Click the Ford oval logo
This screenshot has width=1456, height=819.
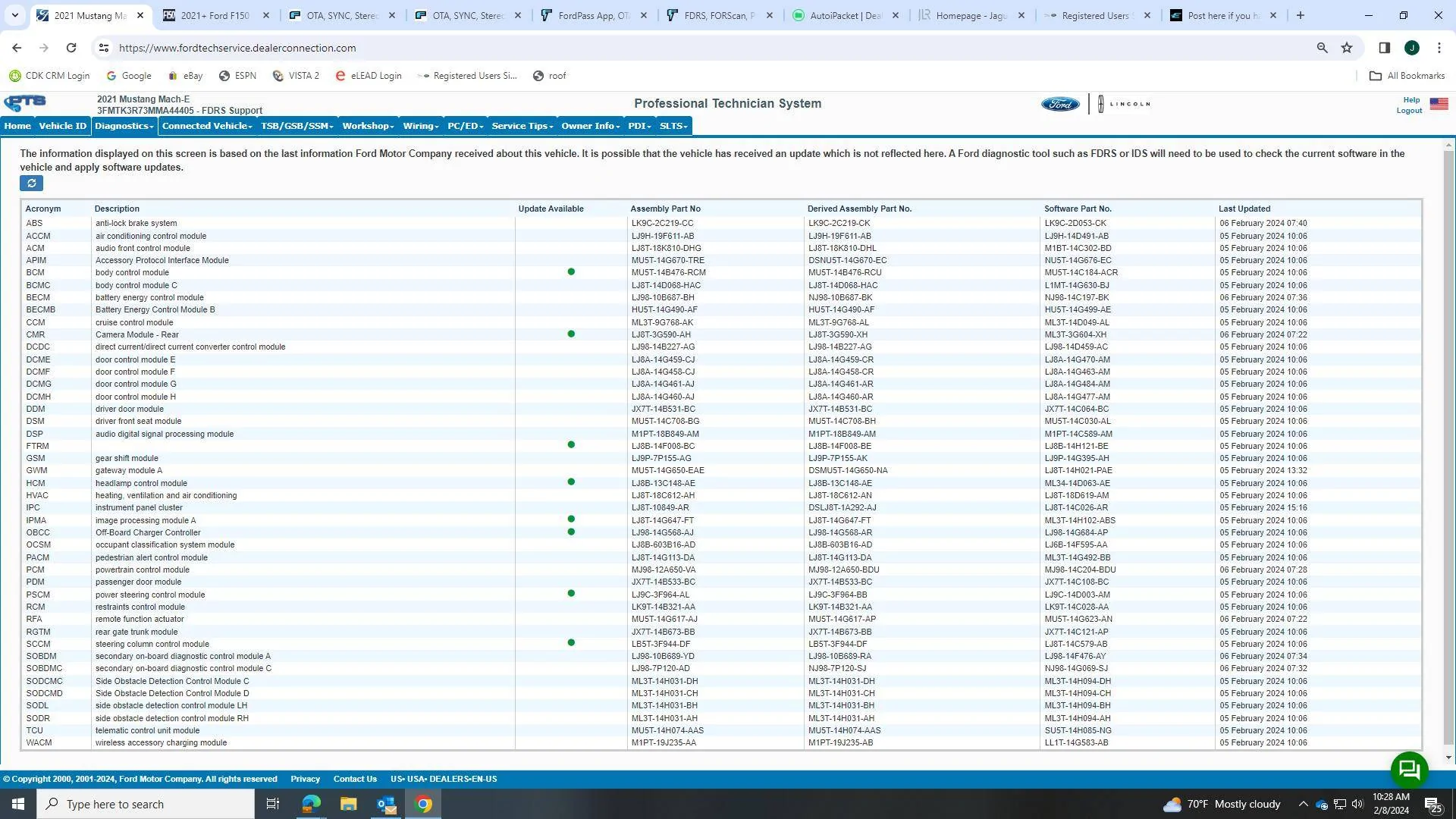[x=1059, y=104]
